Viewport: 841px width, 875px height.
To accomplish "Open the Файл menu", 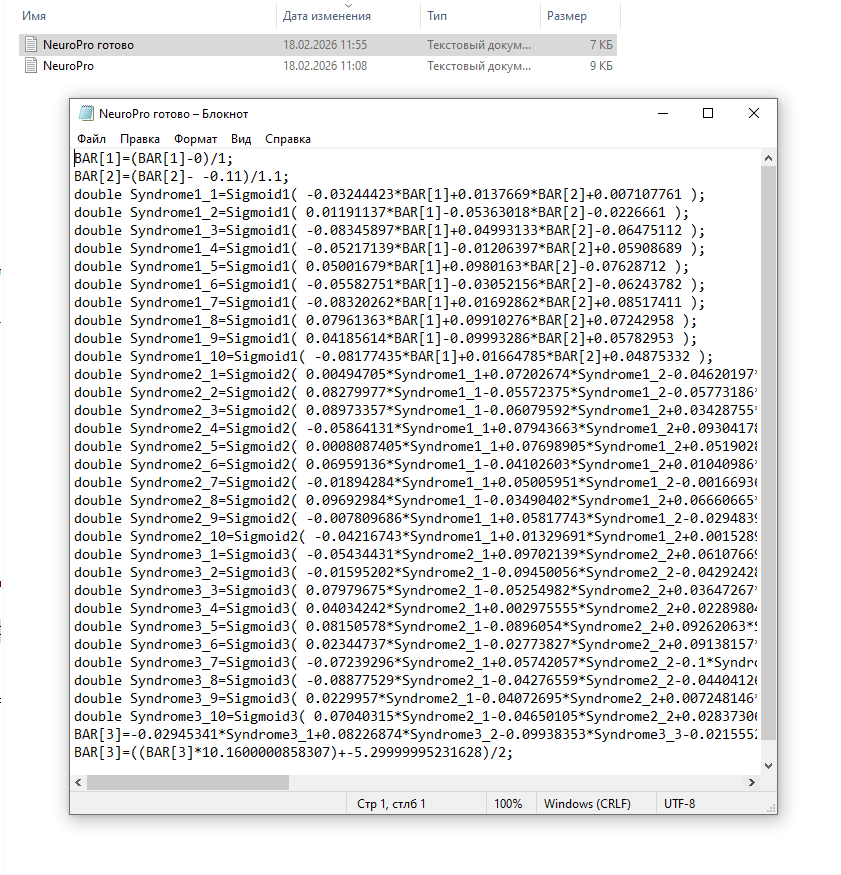I will (91, 139).
